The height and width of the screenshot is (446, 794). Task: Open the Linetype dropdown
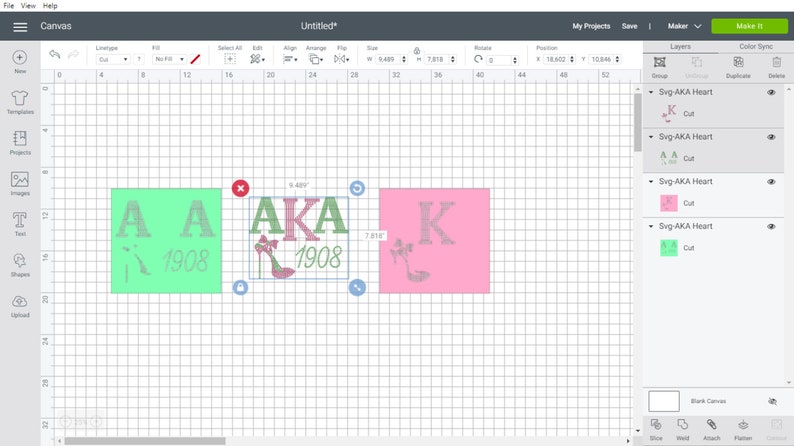[113, 59]
